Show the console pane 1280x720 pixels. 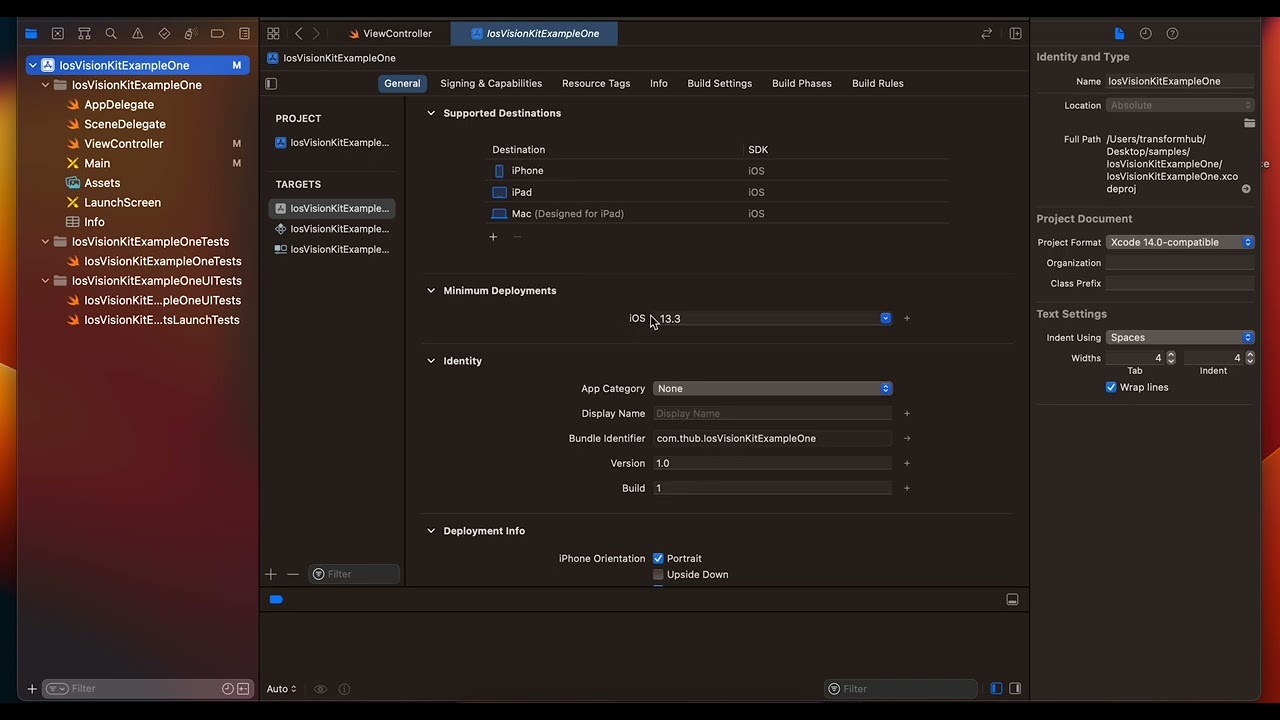coord(1015,688)
